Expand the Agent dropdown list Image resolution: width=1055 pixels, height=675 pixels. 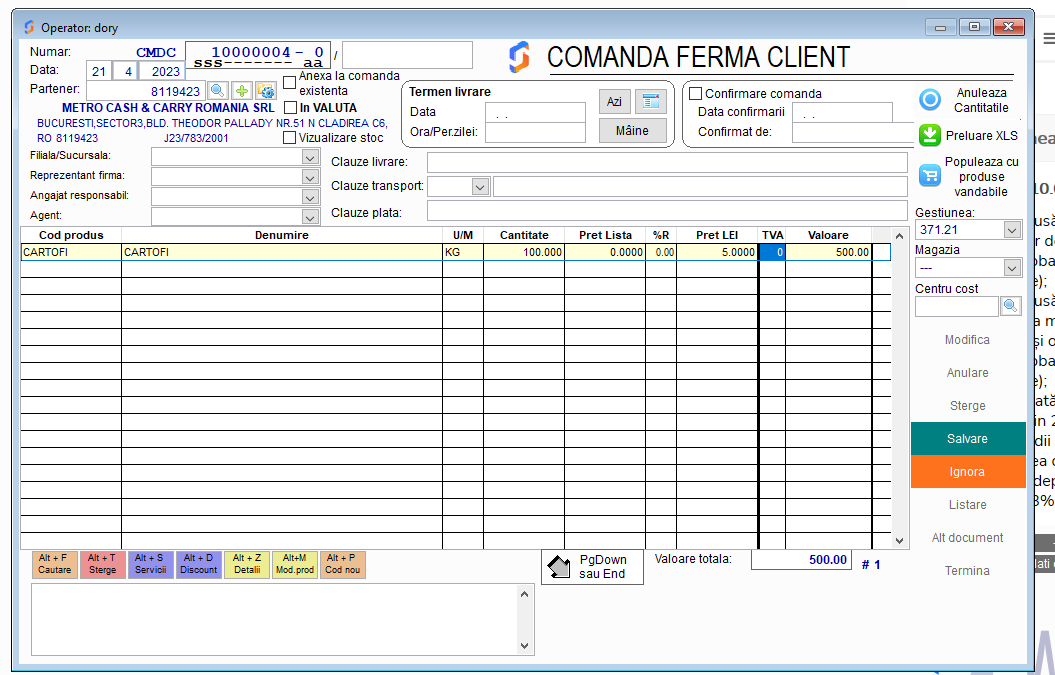pyautogui.click(x=310, y=216)
